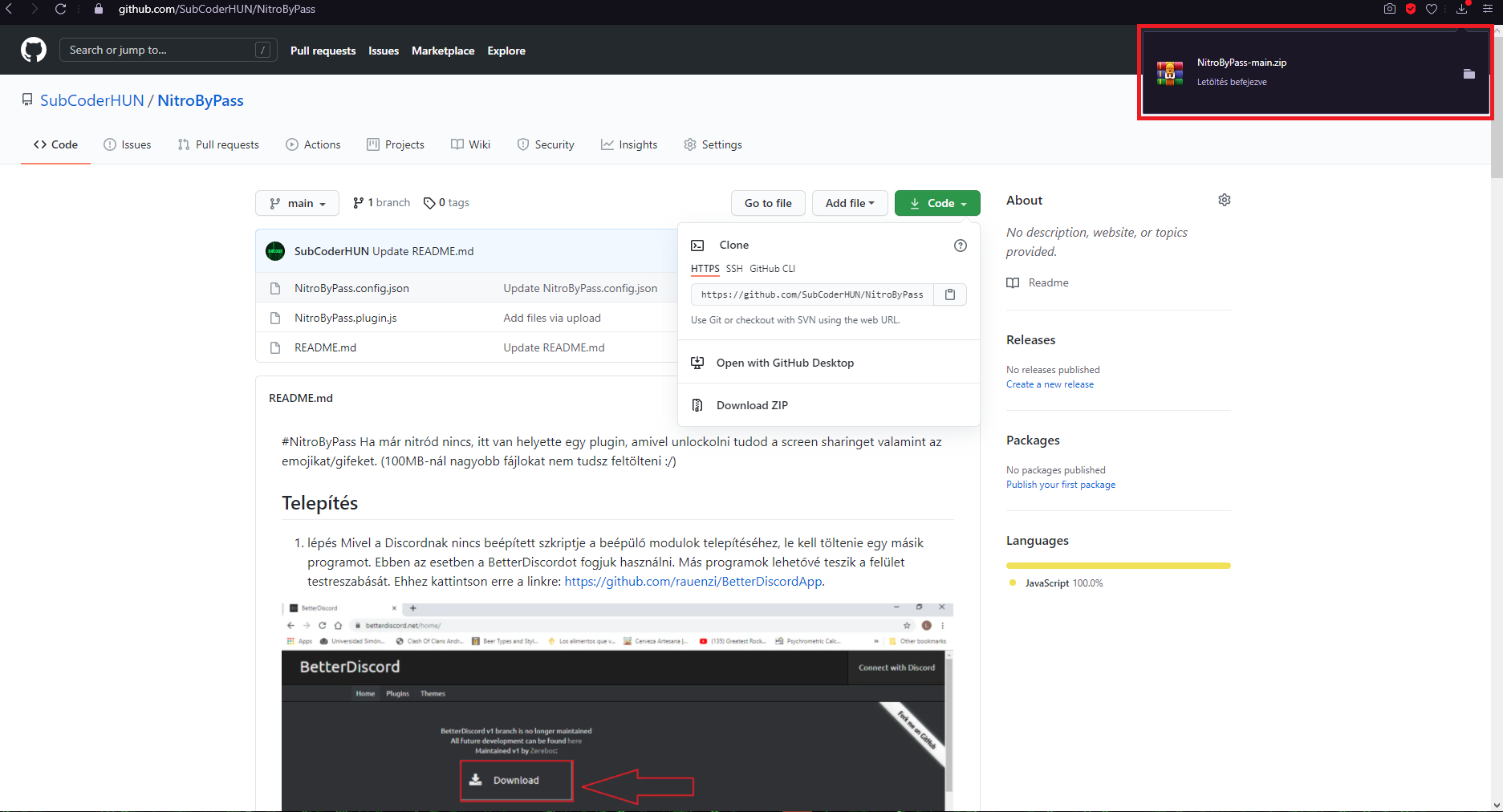Open the Clone help question mark icon
The width and height of the screenshot is (1503, 812).
tap(961, 246)
